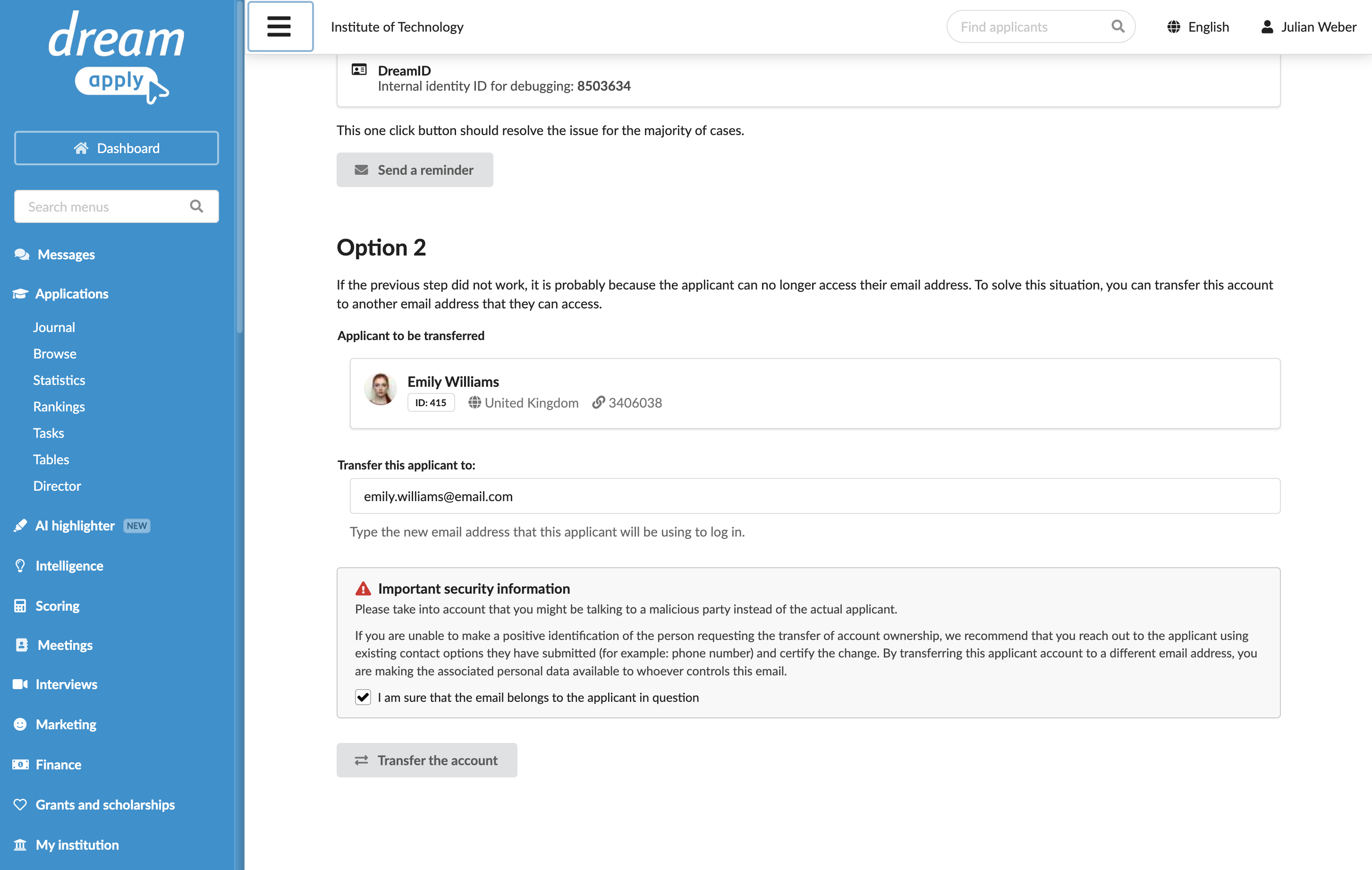Image resolution: width=1372 pixels, height=870 pixels.
Task: Click the My institution building icon
Action: click(20, 844)
